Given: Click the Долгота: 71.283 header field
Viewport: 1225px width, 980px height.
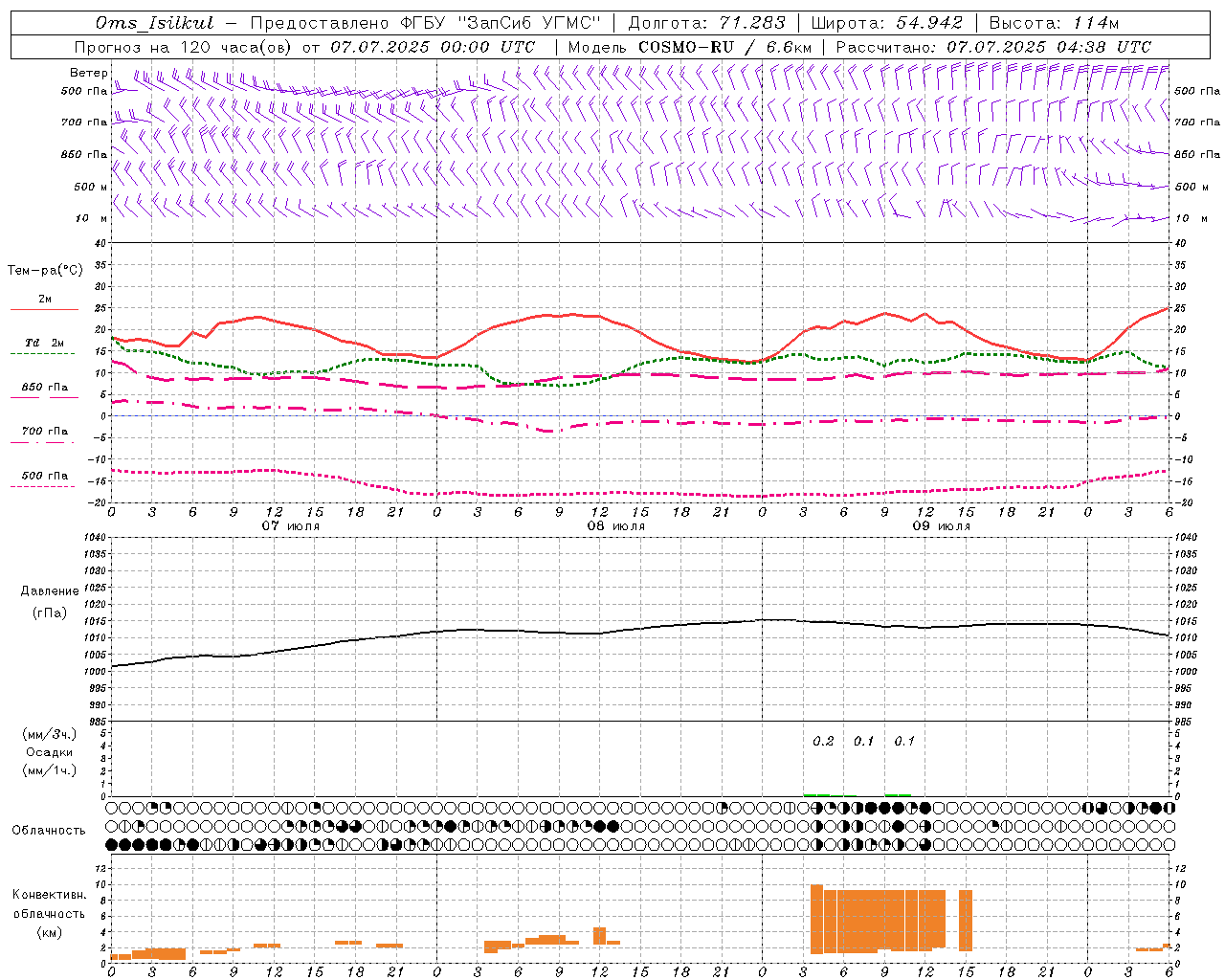Looking at the screenshot, I should (706, 23).
